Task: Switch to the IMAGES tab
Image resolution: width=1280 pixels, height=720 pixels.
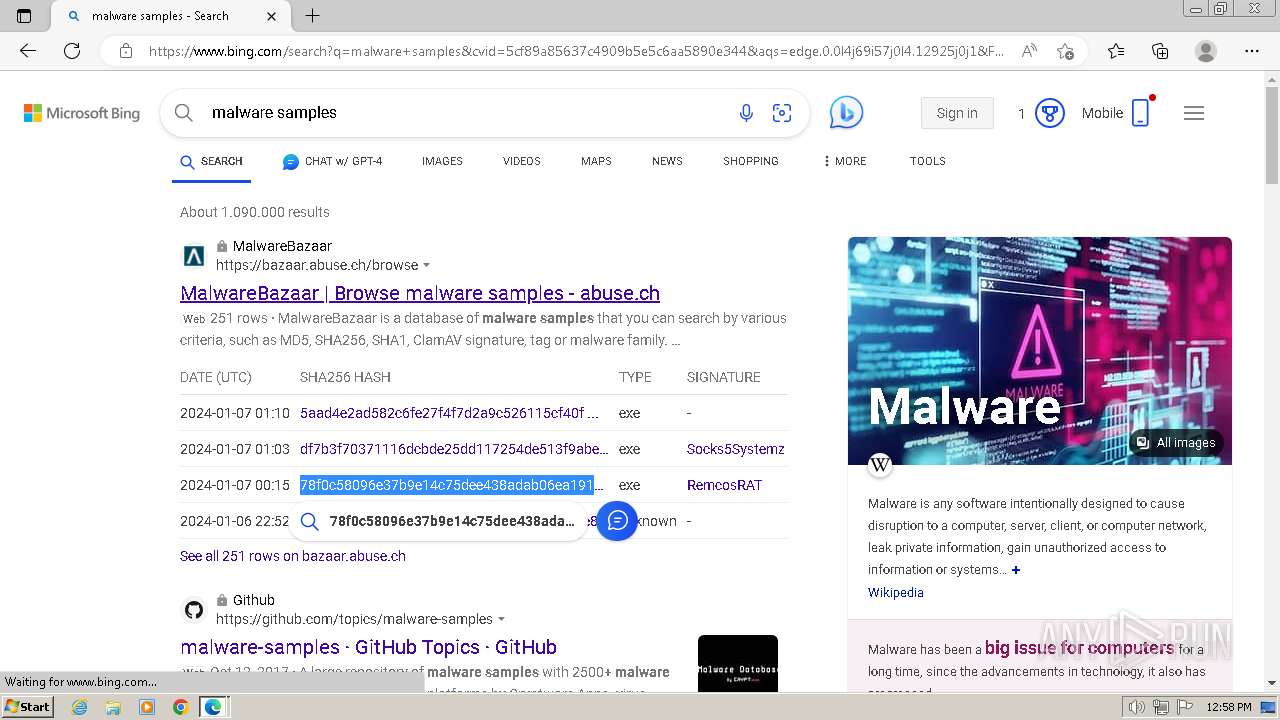Action: (442, 161)
